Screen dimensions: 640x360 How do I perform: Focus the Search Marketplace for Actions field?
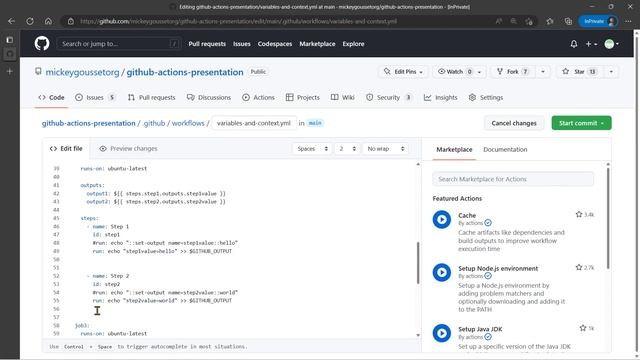pos(513,179)
